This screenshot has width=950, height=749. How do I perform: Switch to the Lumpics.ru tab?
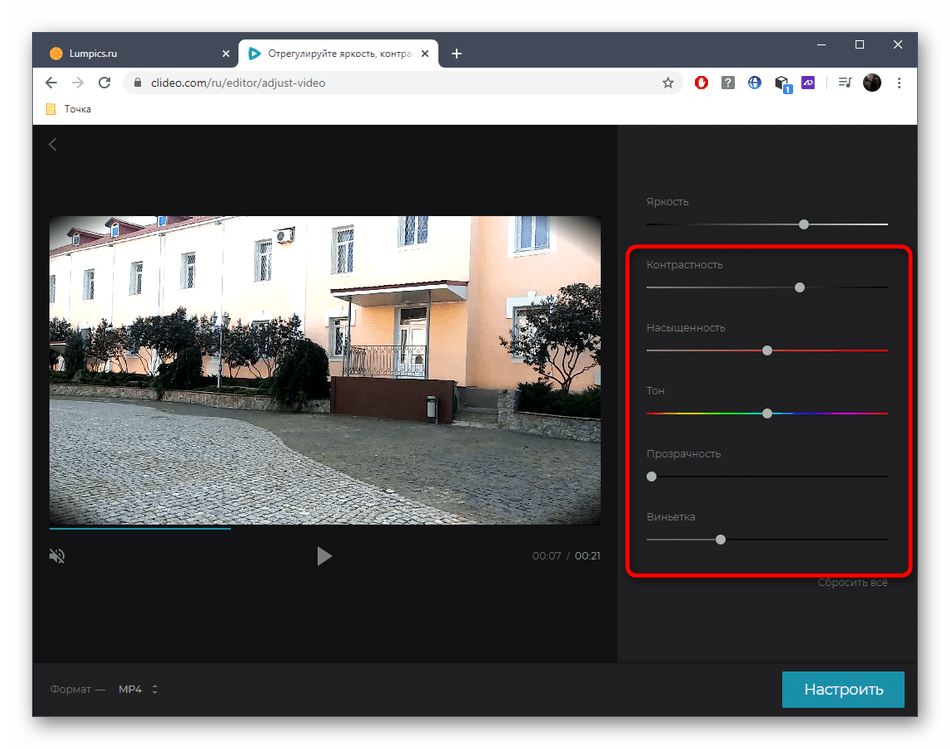click(136, 53)
